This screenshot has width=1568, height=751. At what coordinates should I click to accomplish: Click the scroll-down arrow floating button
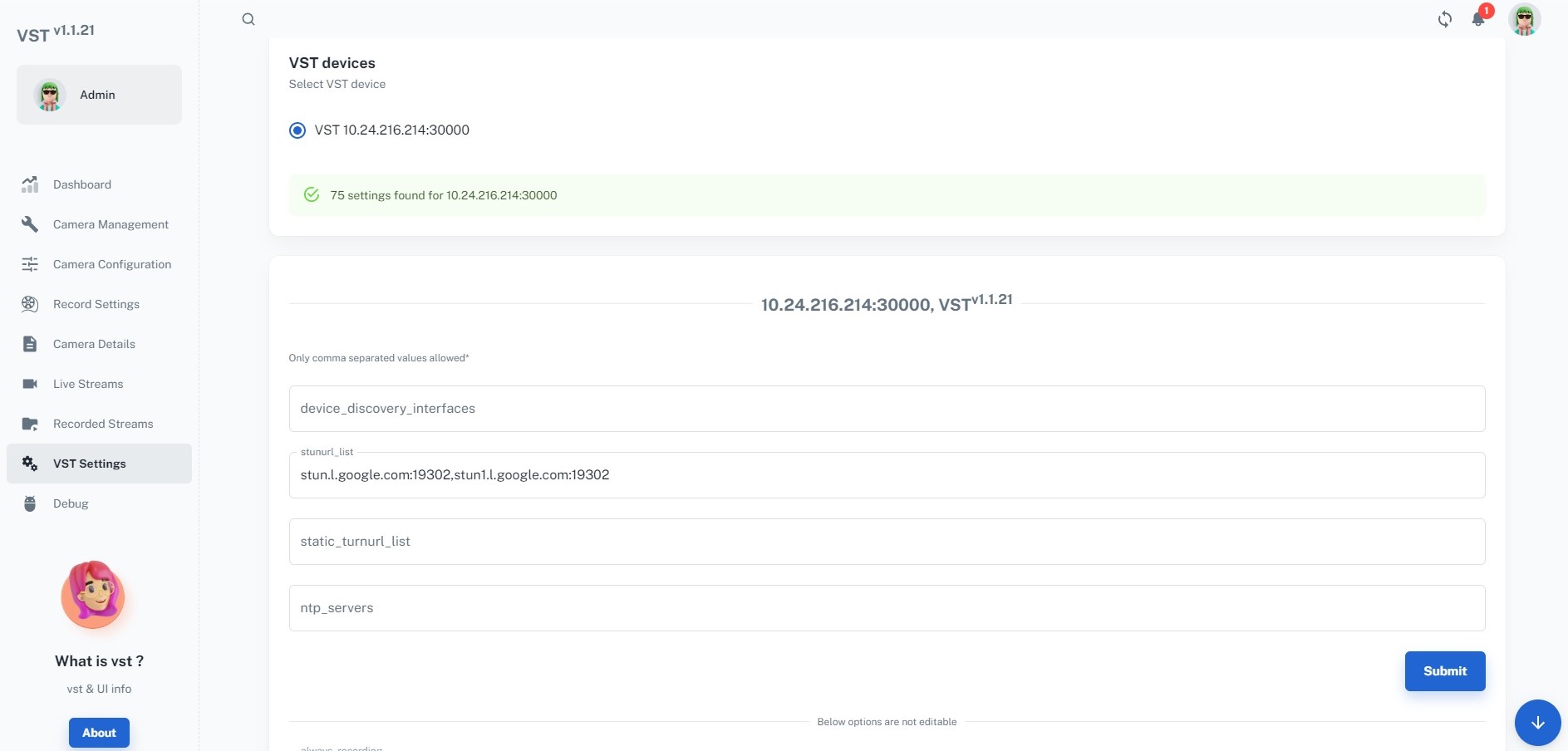1537,722
